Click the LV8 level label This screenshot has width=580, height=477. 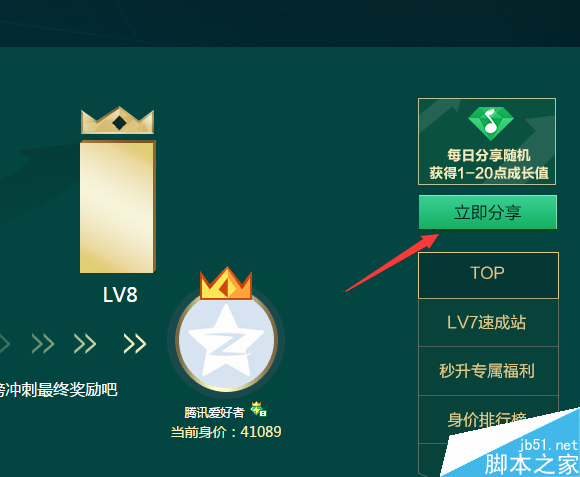pos(120,295)
